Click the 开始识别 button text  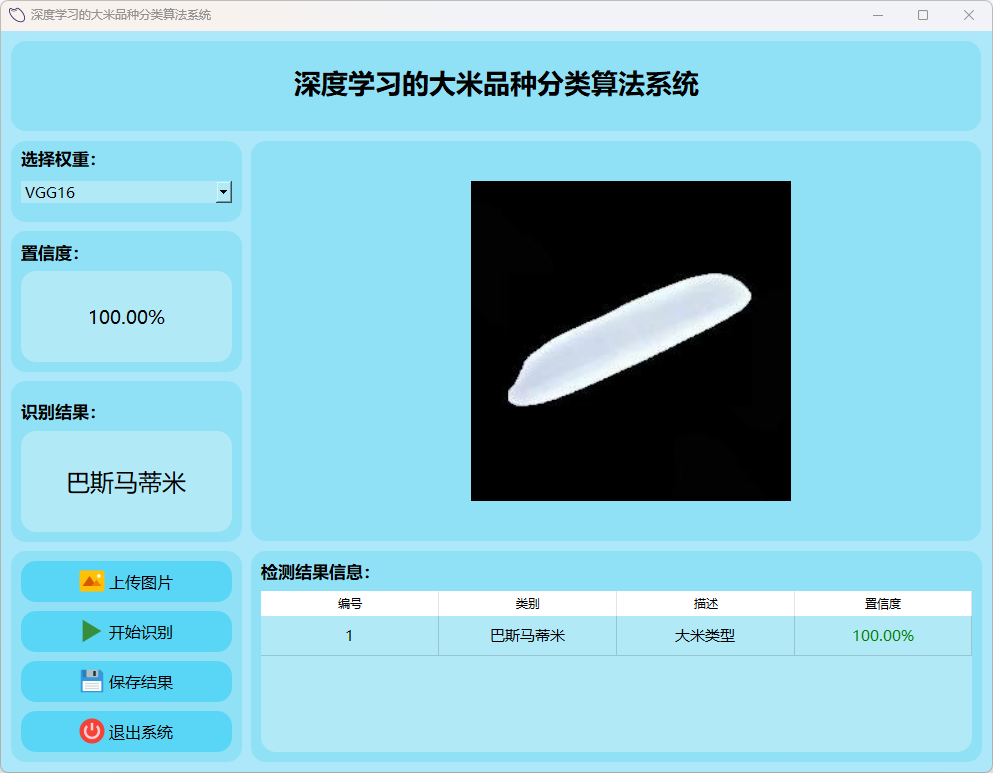coord(141,632)
